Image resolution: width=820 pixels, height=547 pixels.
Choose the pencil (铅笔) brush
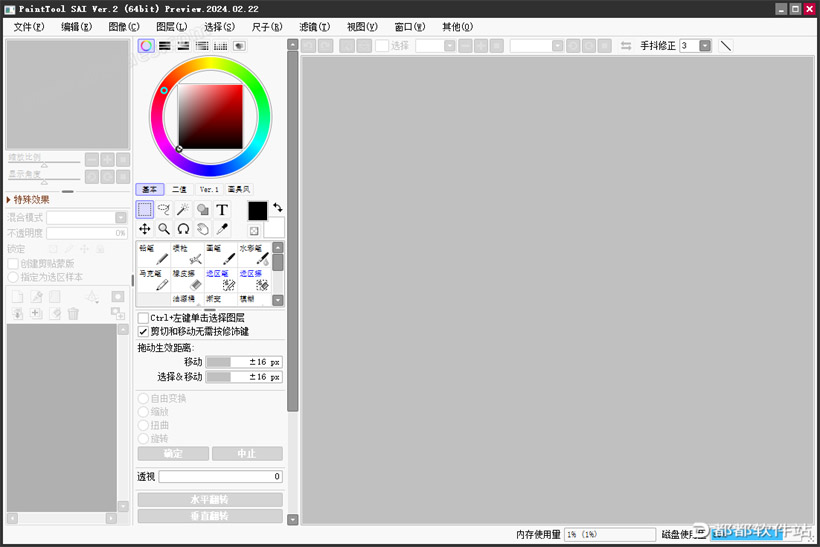coord(153,254)
